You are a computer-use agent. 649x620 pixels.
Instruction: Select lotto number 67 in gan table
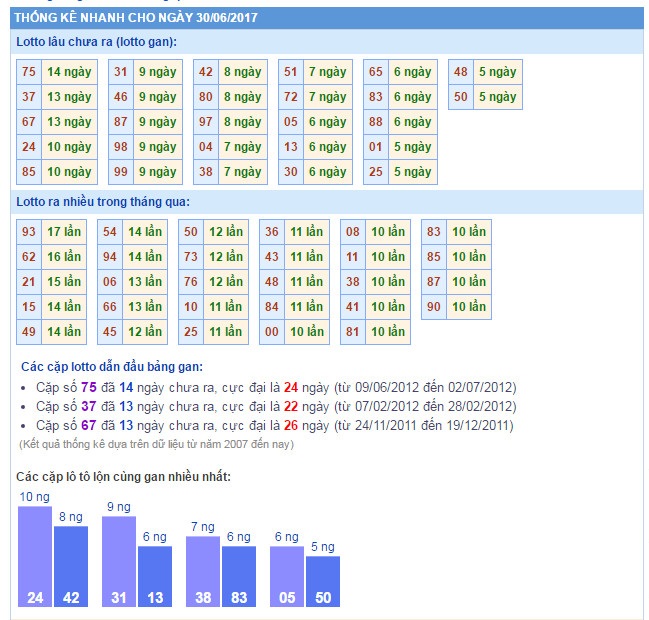[x=29, y=122]
